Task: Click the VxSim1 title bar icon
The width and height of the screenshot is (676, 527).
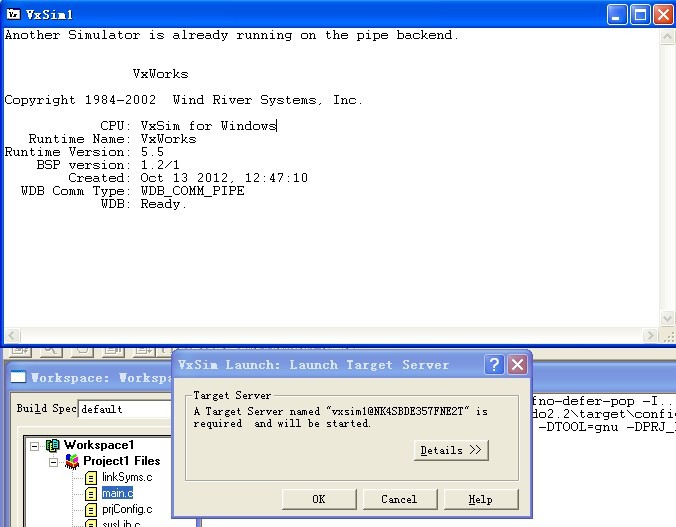Action: 13,14
